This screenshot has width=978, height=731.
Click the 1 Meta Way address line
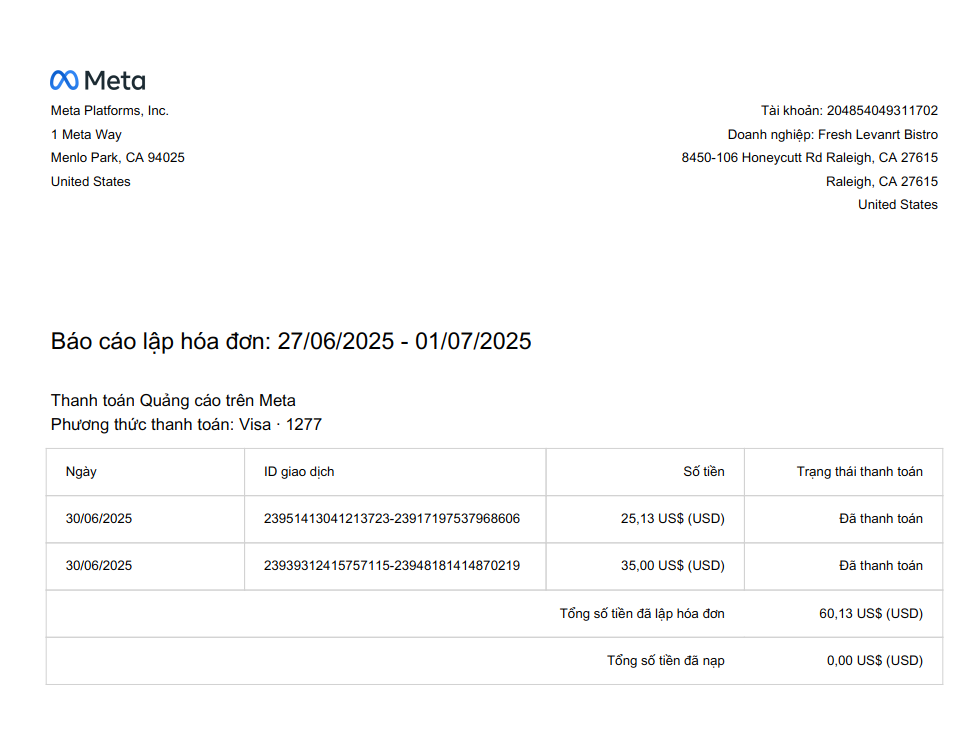point(86,134)
